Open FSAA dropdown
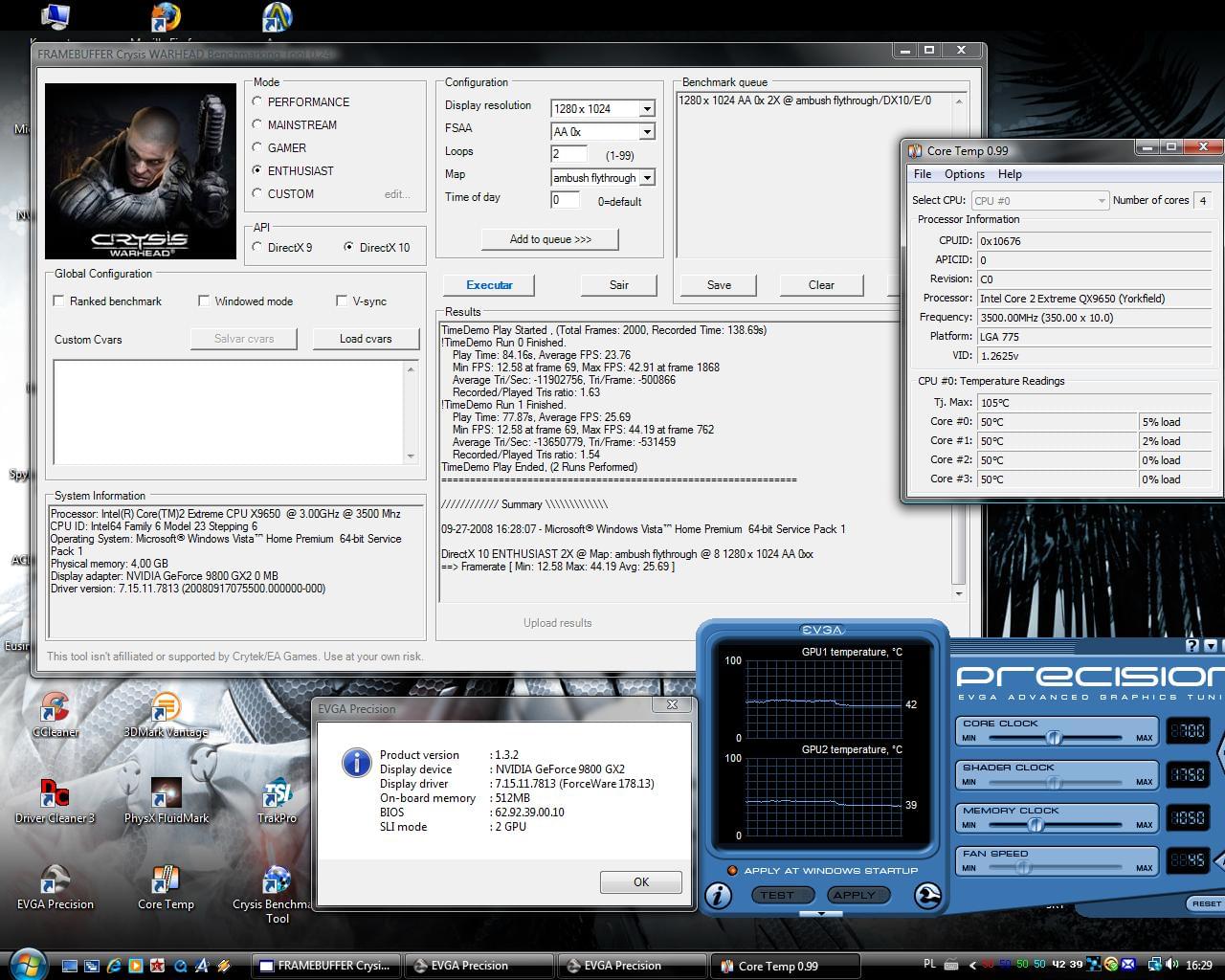The width and height of the screenshot is (1225, 980). click(x=647, y=131)
